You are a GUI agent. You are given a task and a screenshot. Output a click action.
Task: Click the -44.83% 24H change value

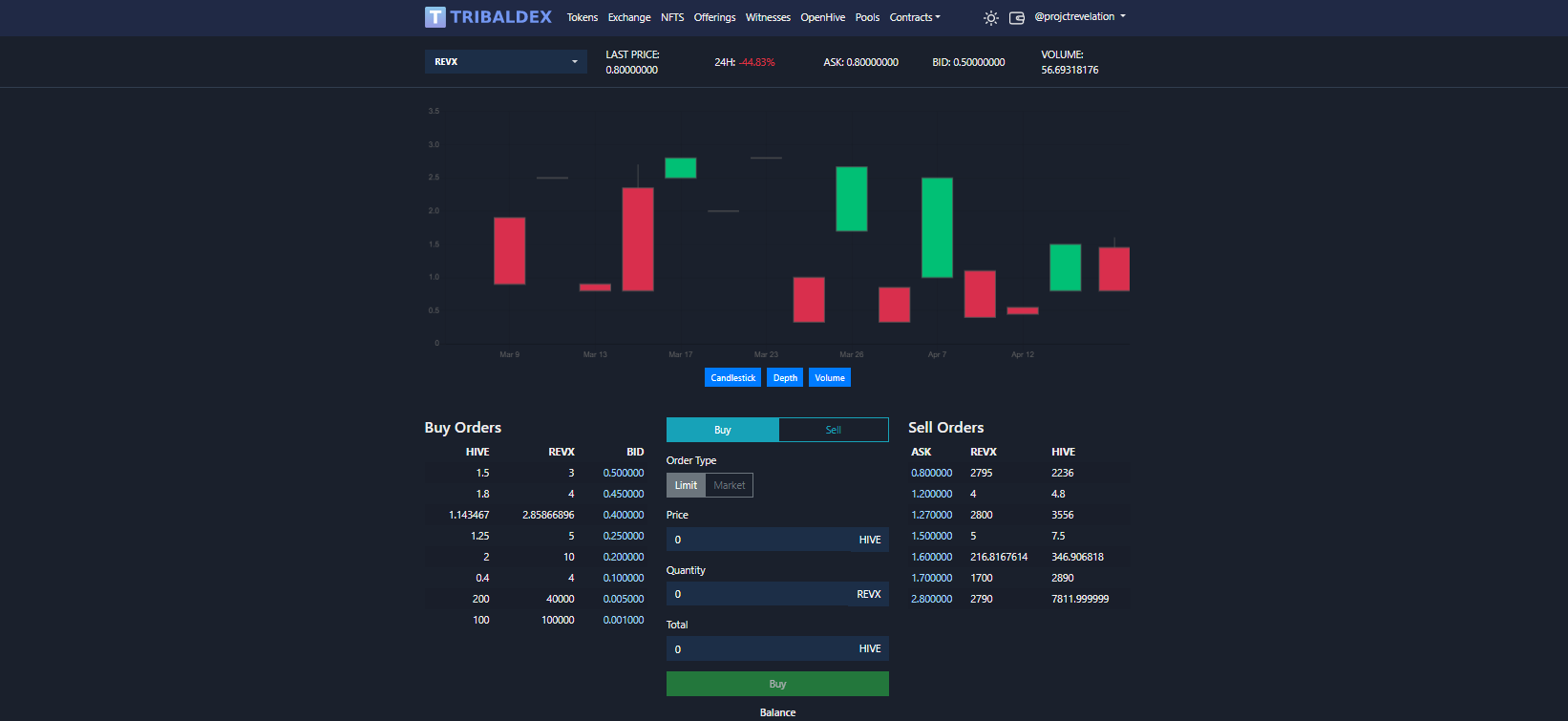click(757, 62)
